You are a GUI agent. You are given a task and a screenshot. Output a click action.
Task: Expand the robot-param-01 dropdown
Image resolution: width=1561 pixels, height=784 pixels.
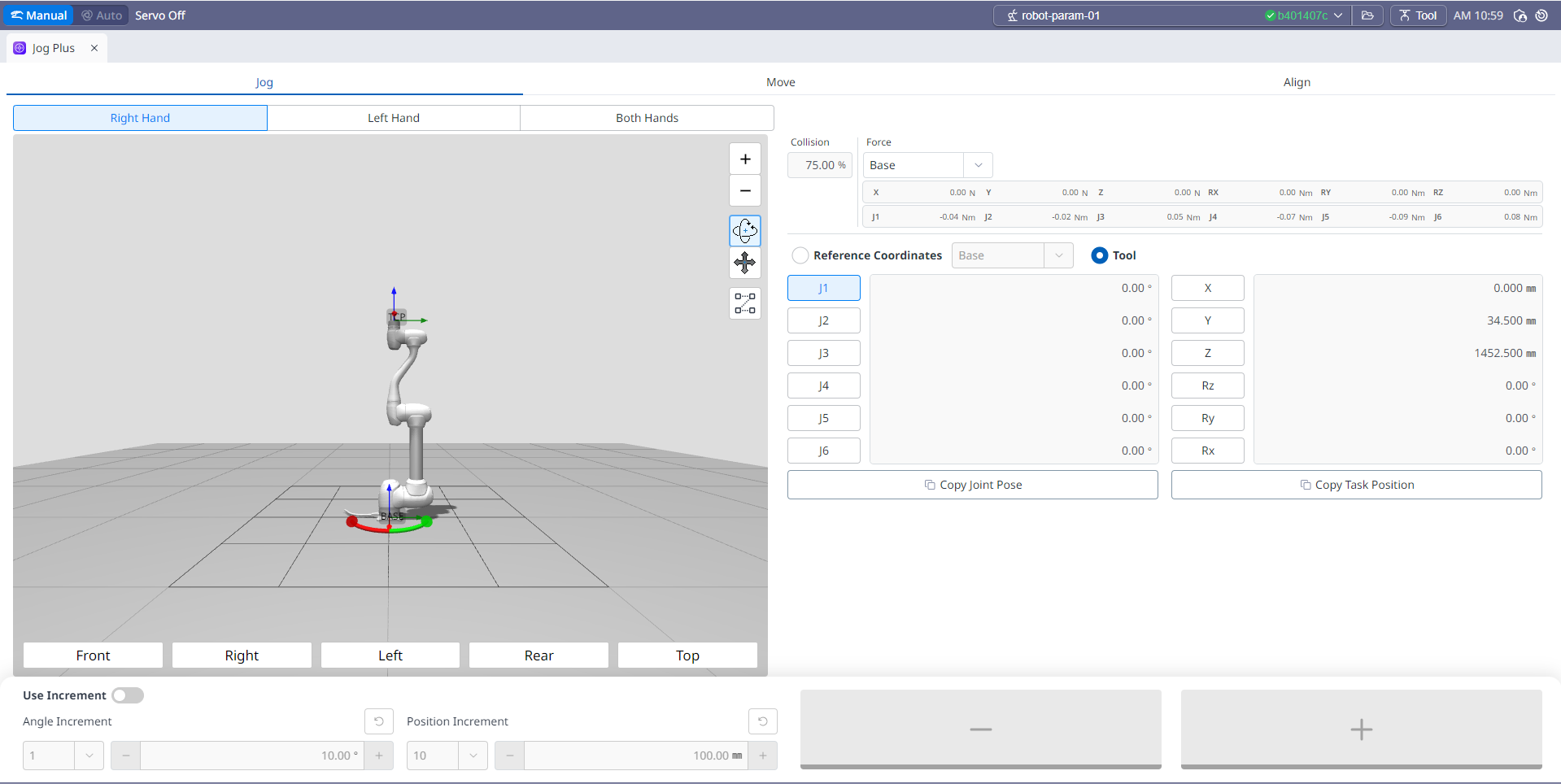1337,15
